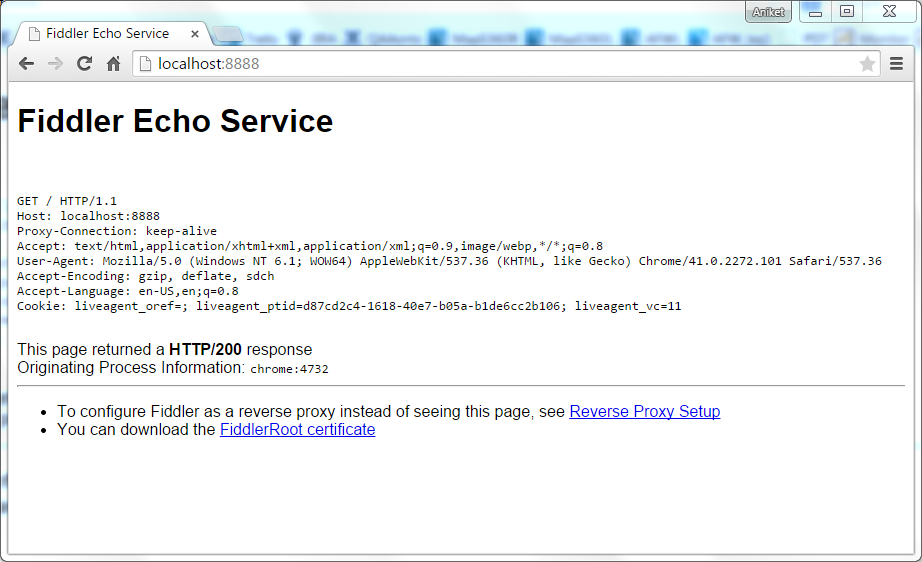Click 'Accept-Encoding: gzip, deflate, sdch' line
922x562 pixels.
[x=145, y=276]
